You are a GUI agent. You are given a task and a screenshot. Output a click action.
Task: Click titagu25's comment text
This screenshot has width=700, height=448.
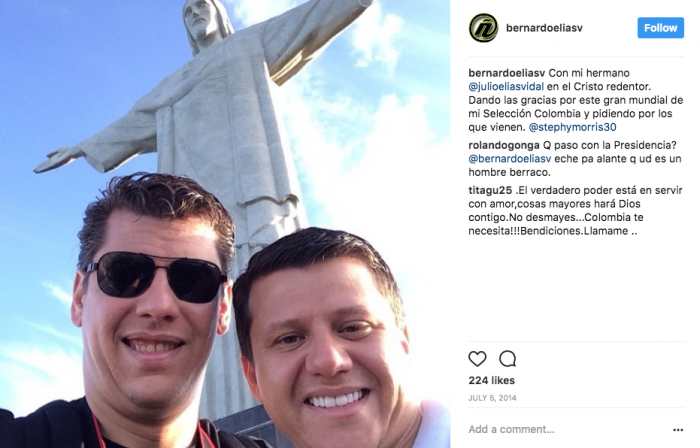[x=576, y=211]
